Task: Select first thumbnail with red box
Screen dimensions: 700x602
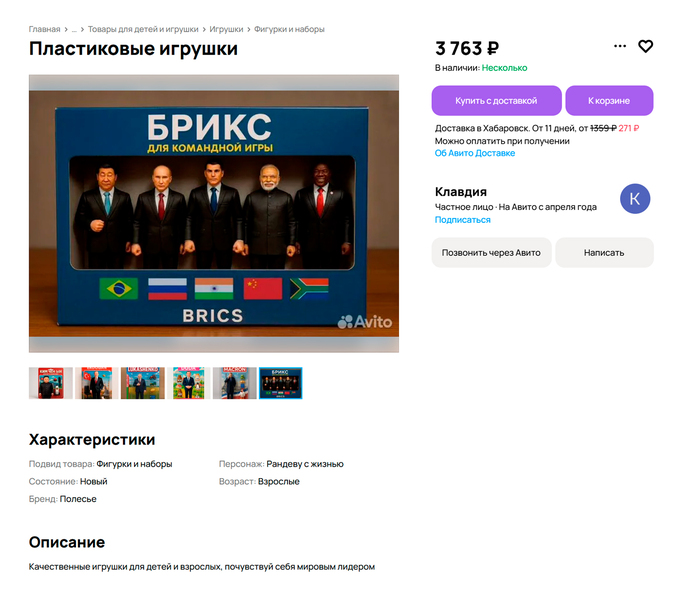Action: 51,383
